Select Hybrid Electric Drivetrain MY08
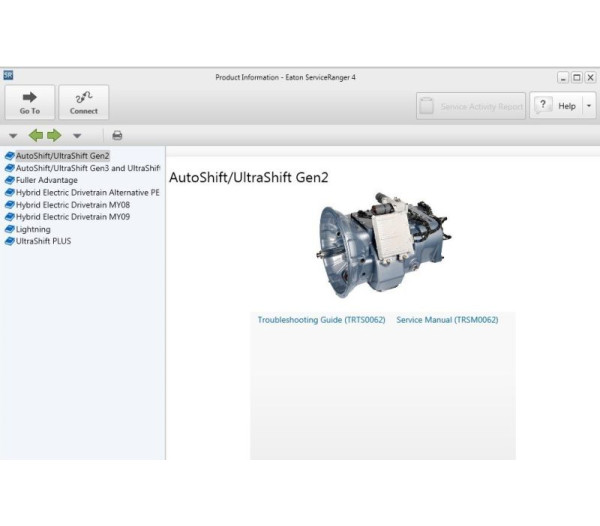This screenshot has height=526, width=600. click(72, 204)
